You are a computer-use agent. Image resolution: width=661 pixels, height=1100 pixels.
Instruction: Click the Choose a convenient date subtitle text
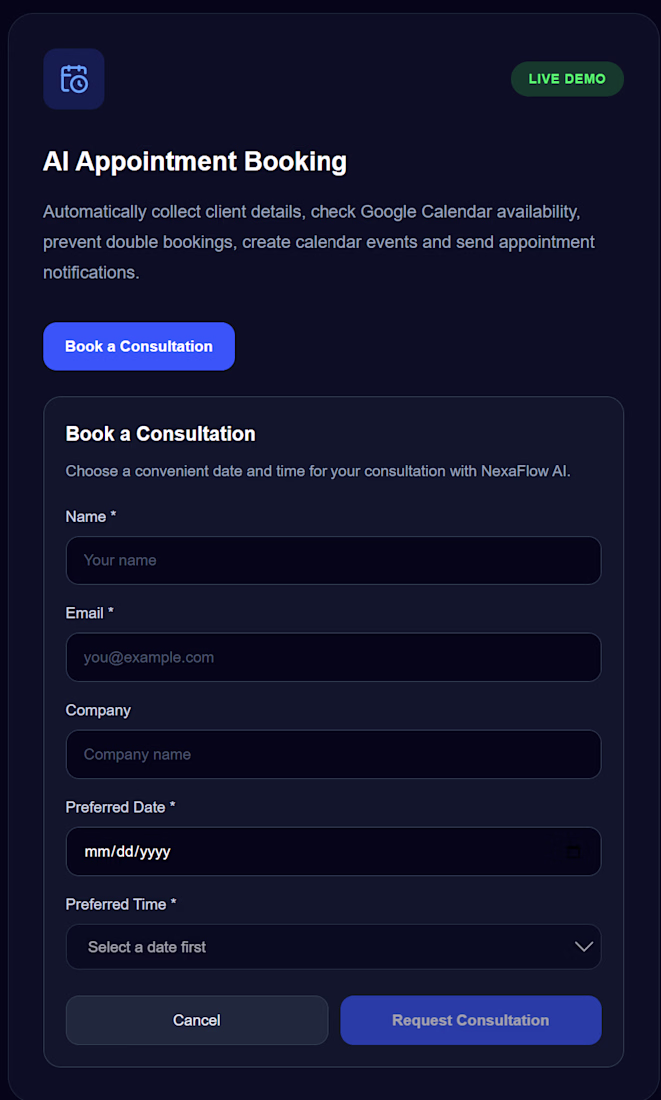pos(318,471)
